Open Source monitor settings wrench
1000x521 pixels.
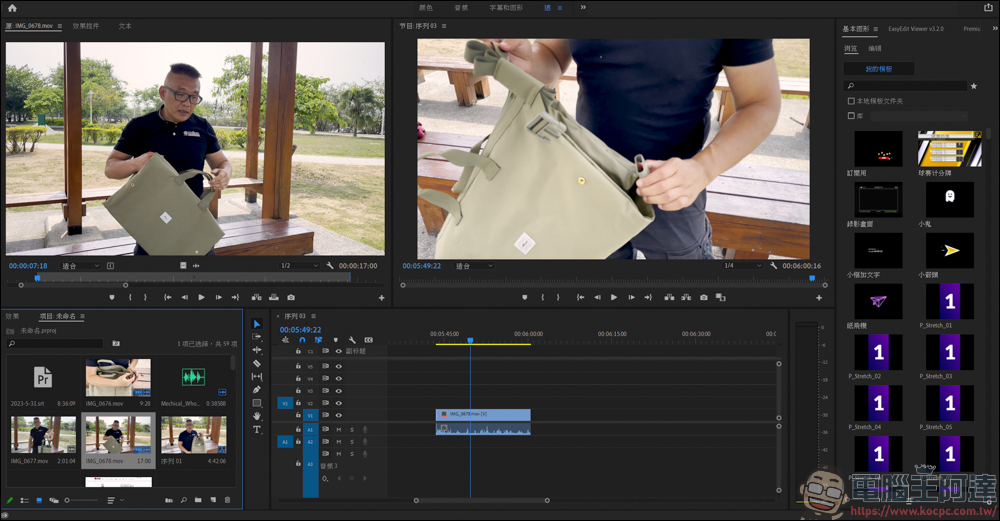coord(330,265)
